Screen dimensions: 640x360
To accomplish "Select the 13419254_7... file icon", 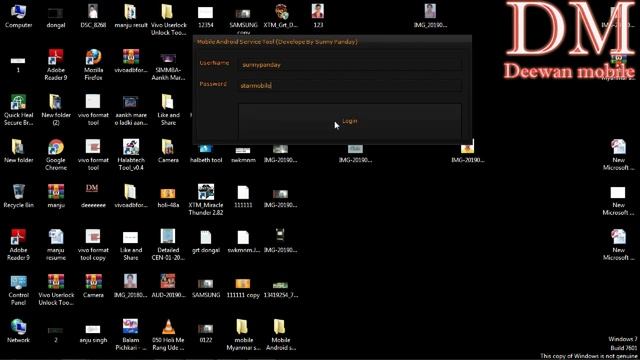I will tap(281, 289).
